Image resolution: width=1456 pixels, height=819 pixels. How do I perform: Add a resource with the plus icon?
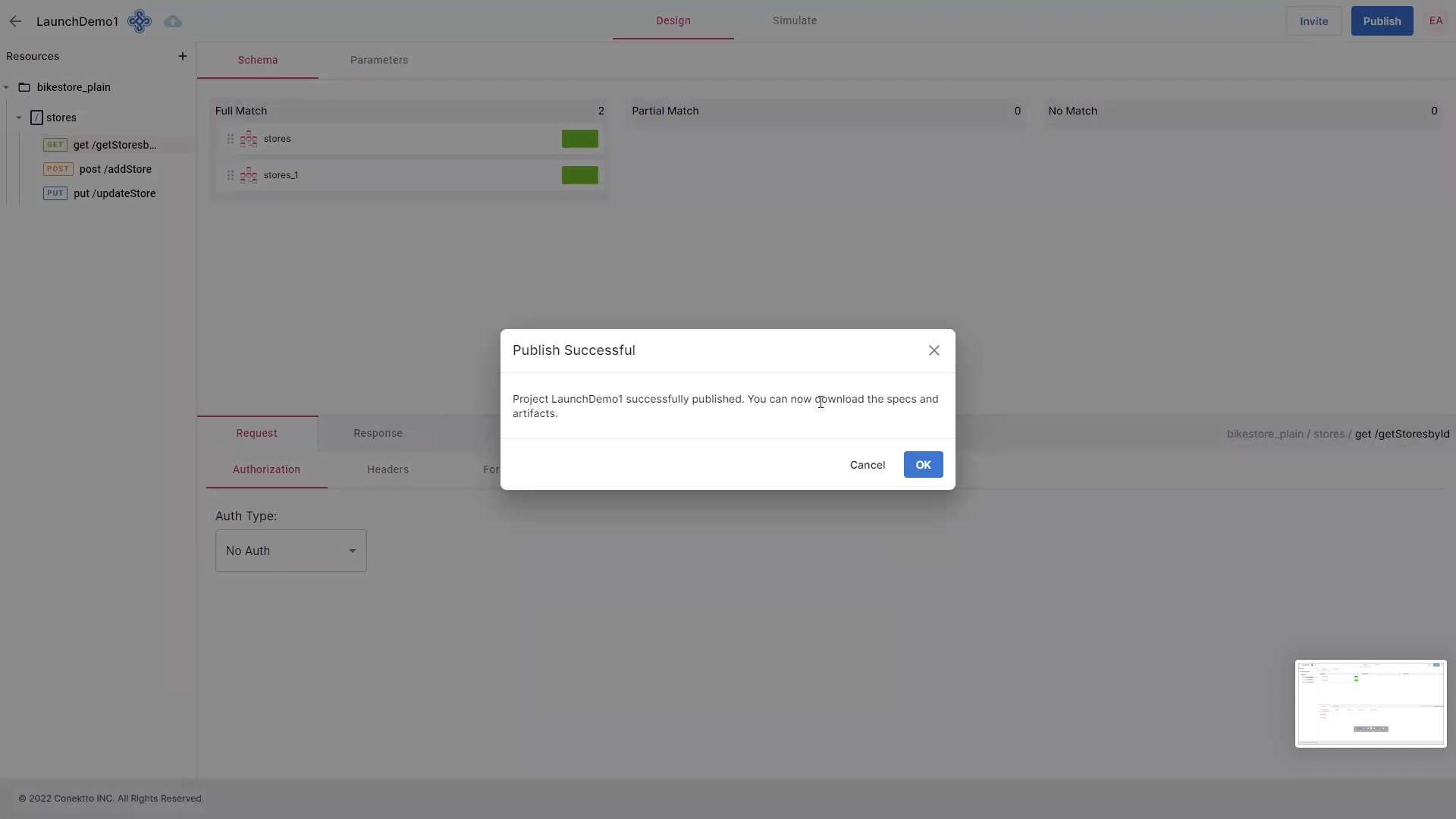tap(182, 56)
